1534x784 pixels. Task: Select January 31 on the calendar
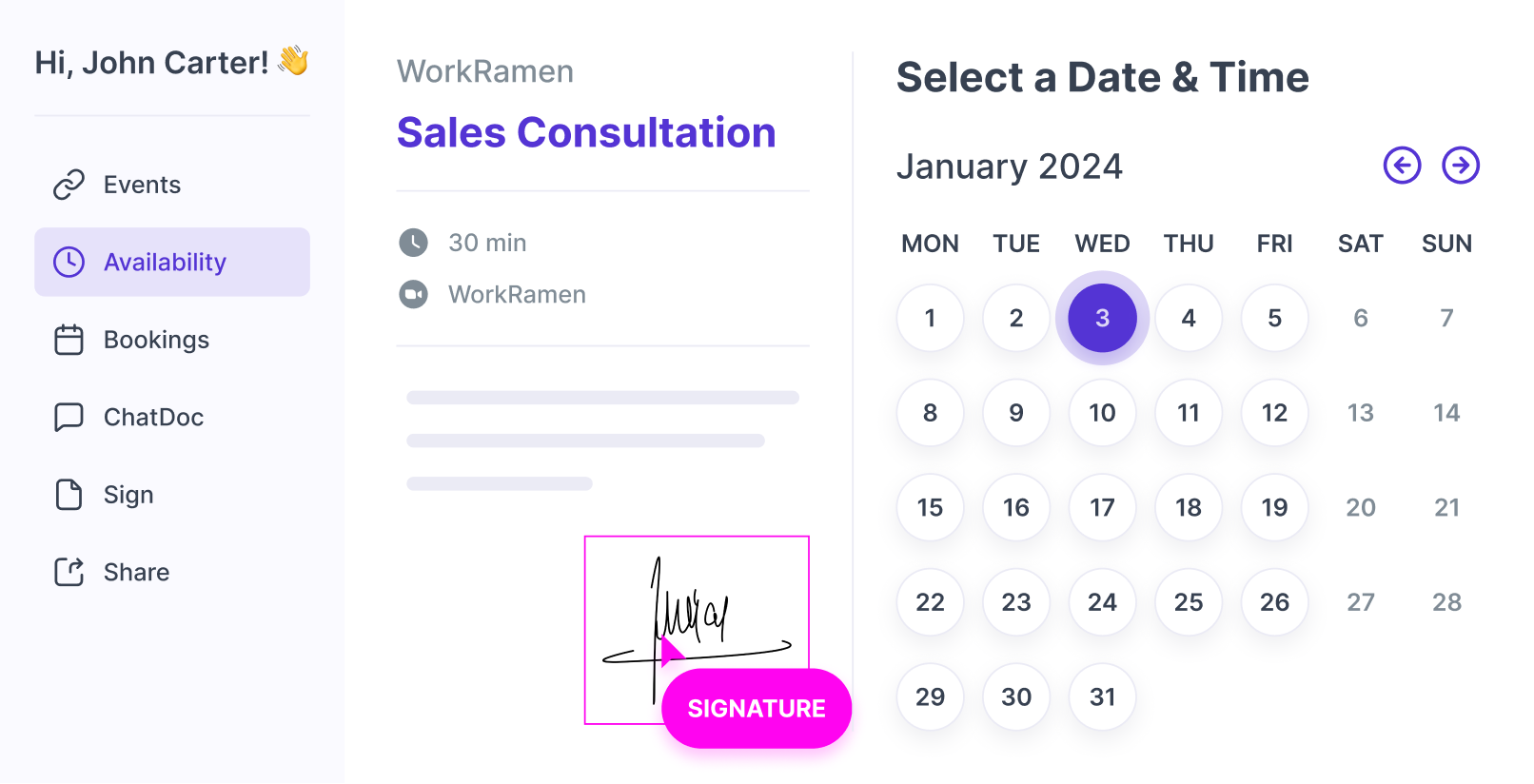coord(1102,696)
